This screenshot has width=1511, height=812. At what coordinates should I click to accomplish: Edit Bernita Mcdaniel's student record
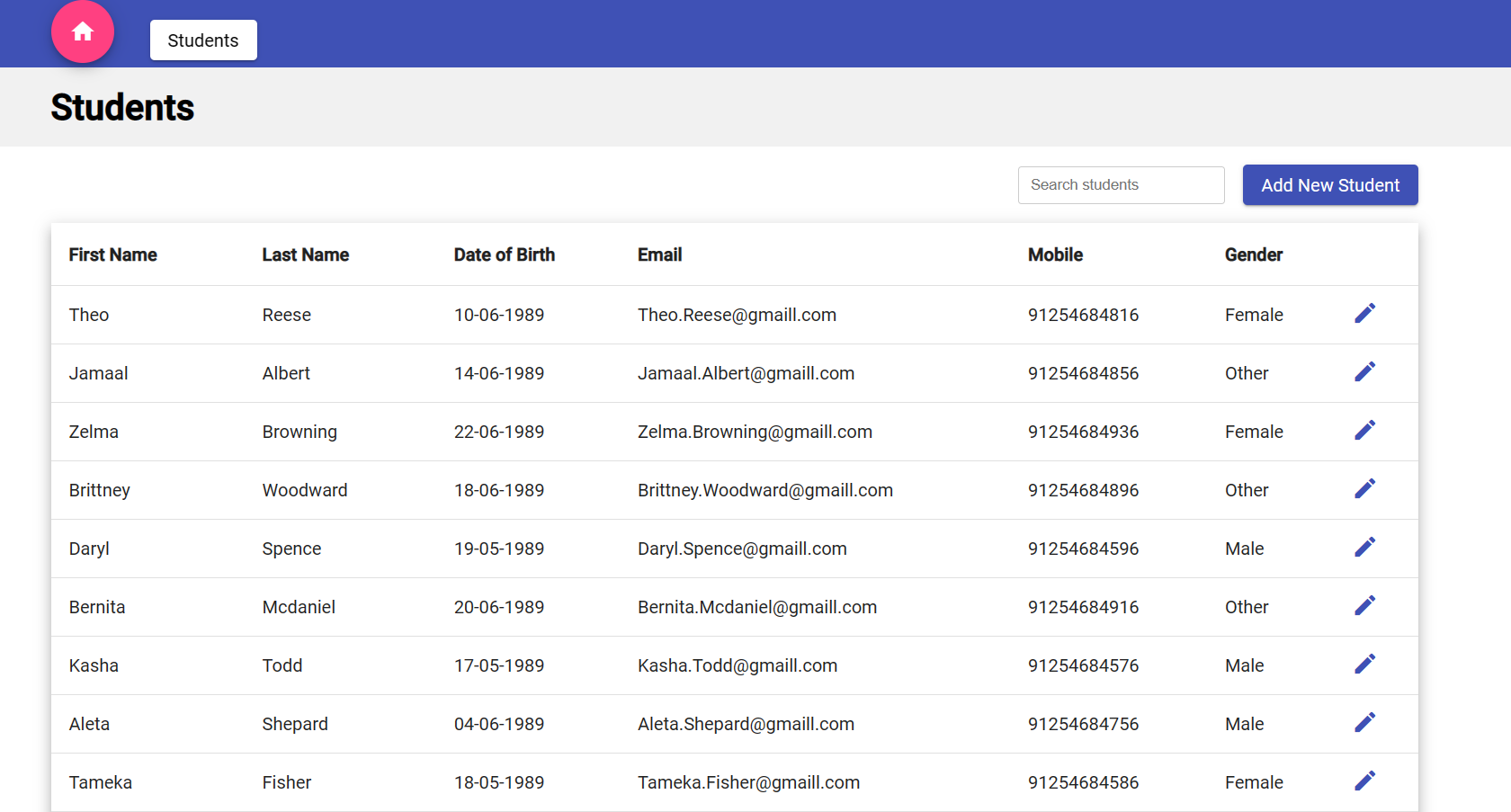coord(1364,605)
